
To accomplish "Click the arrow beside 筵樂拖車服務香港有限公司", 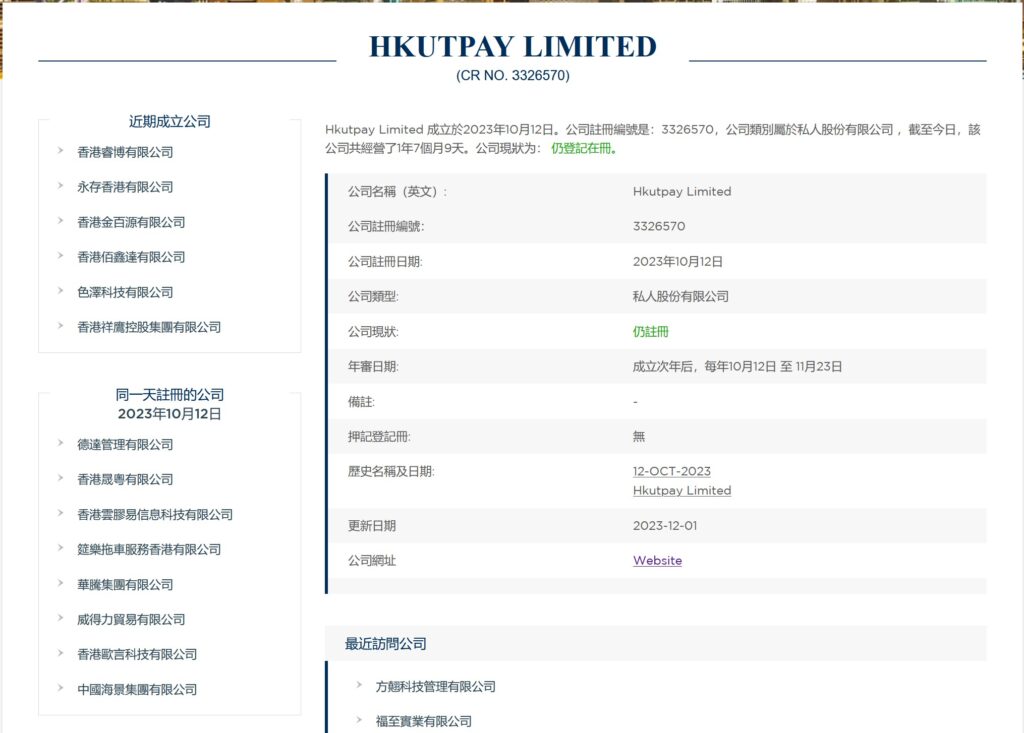I will (60, 547).
